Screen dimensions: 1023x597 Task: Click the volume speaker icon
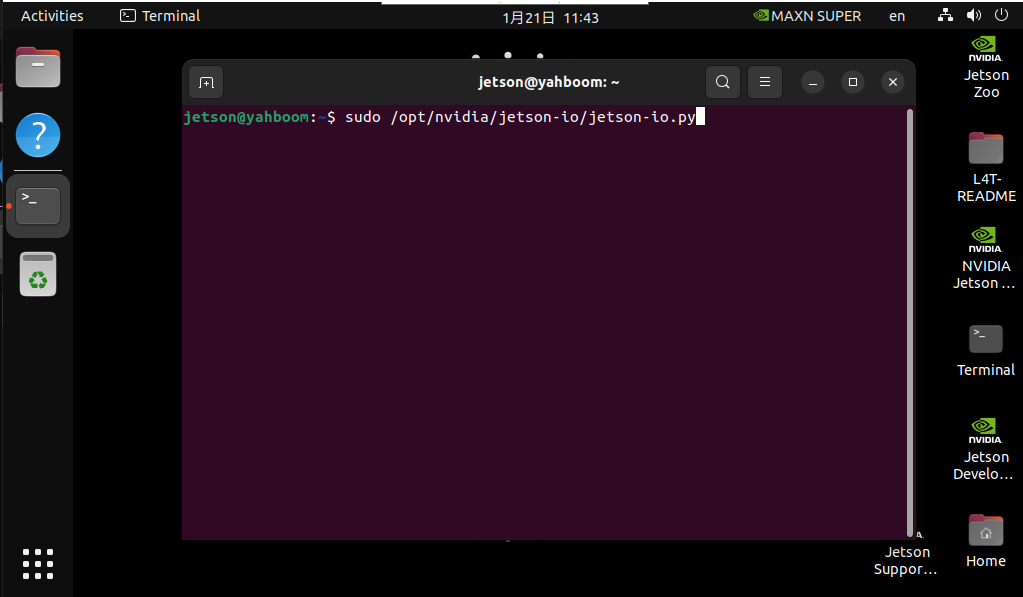pyautogui.click(x=973, y=15)
